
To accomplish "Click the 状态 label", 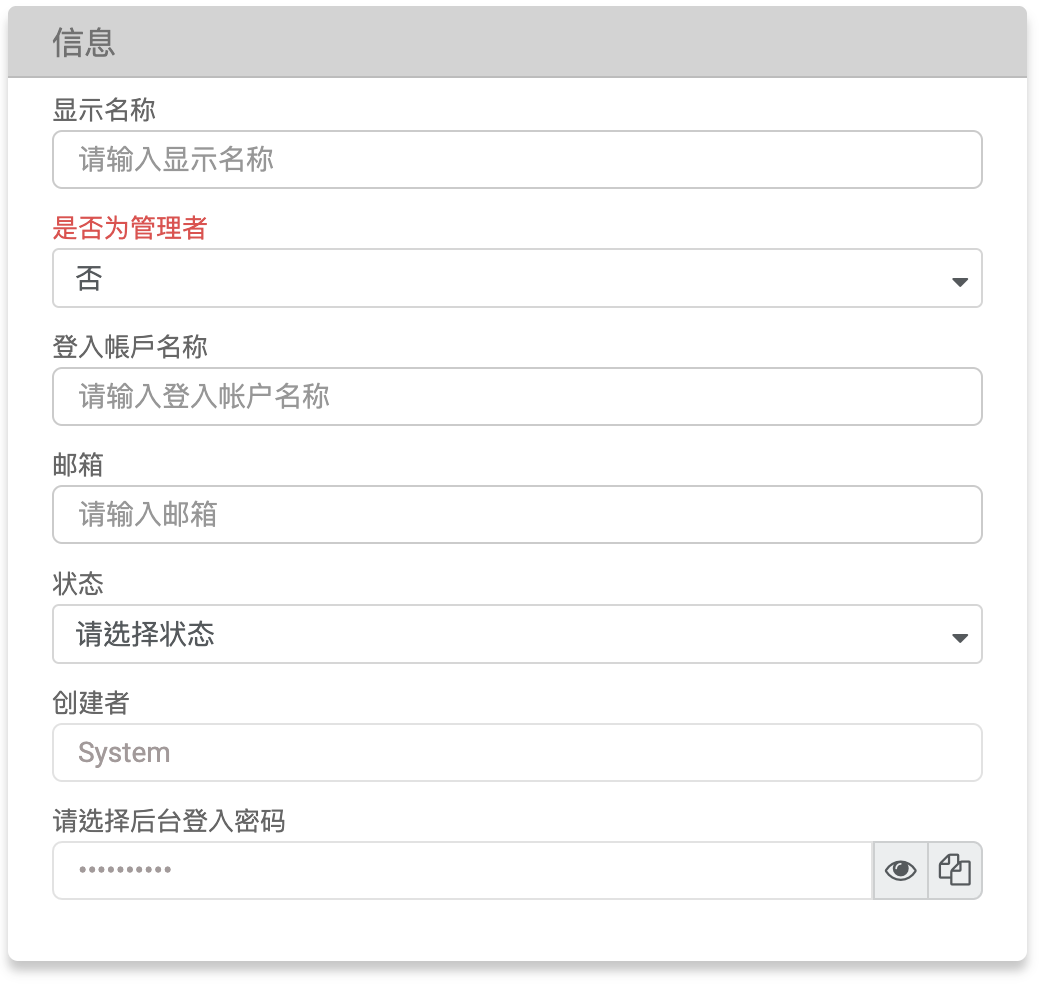I will tap(78, 584).
